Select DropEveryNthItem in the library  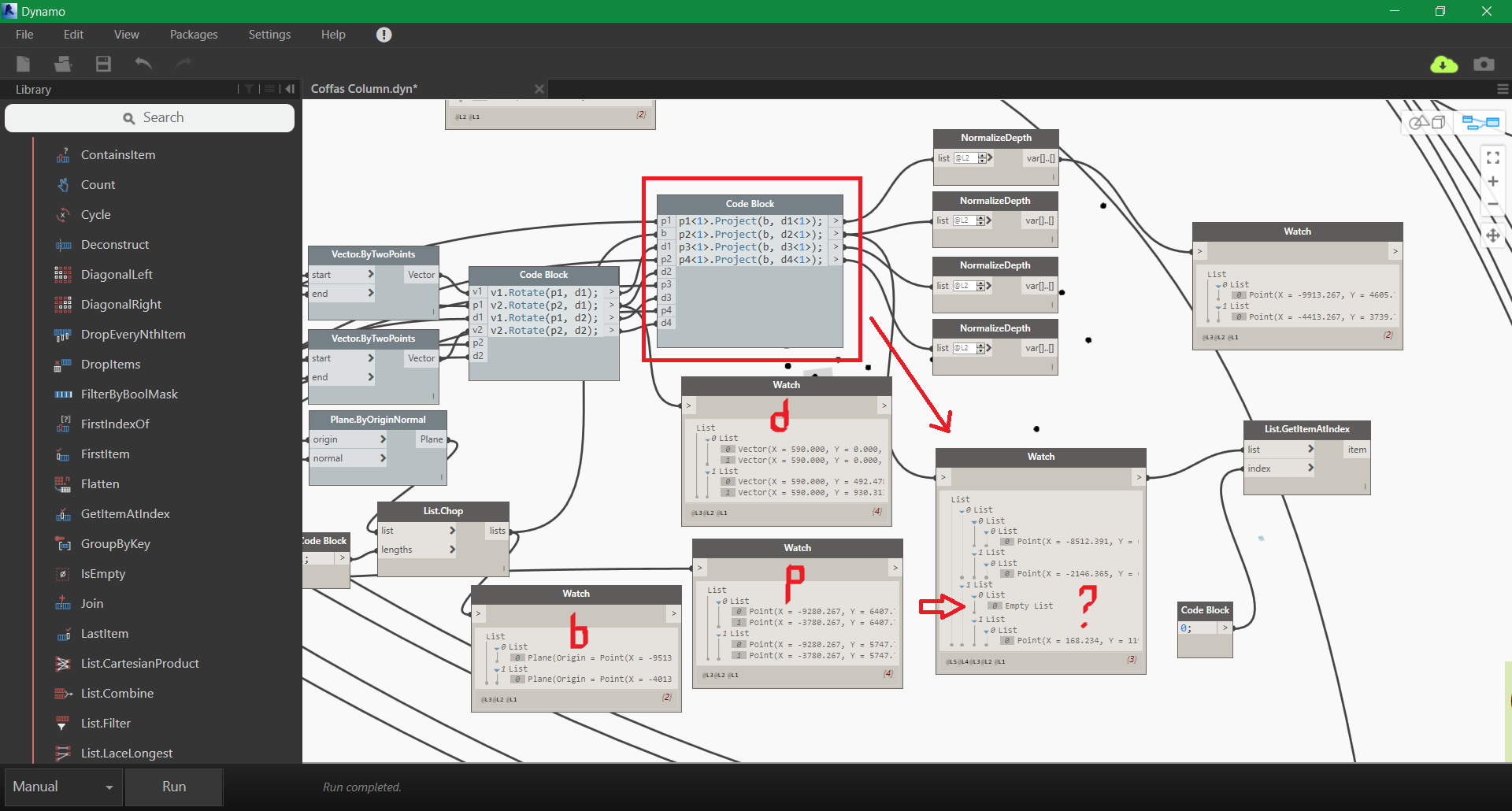132,335
